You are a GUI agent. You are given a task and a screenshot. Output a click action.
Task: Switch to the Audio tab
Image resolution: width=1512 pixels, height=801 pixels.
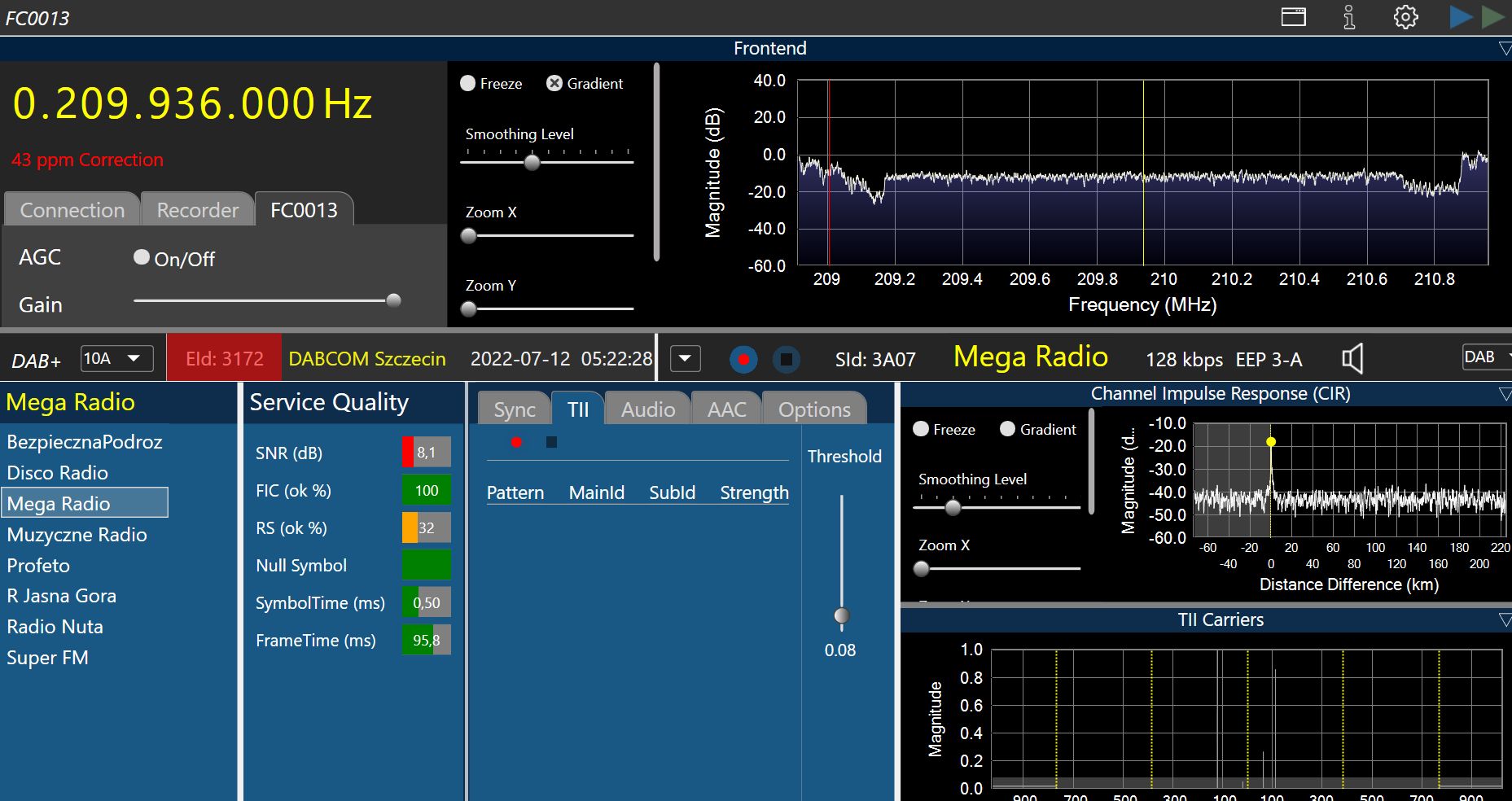pyautogui.click(x=647, y=409)
